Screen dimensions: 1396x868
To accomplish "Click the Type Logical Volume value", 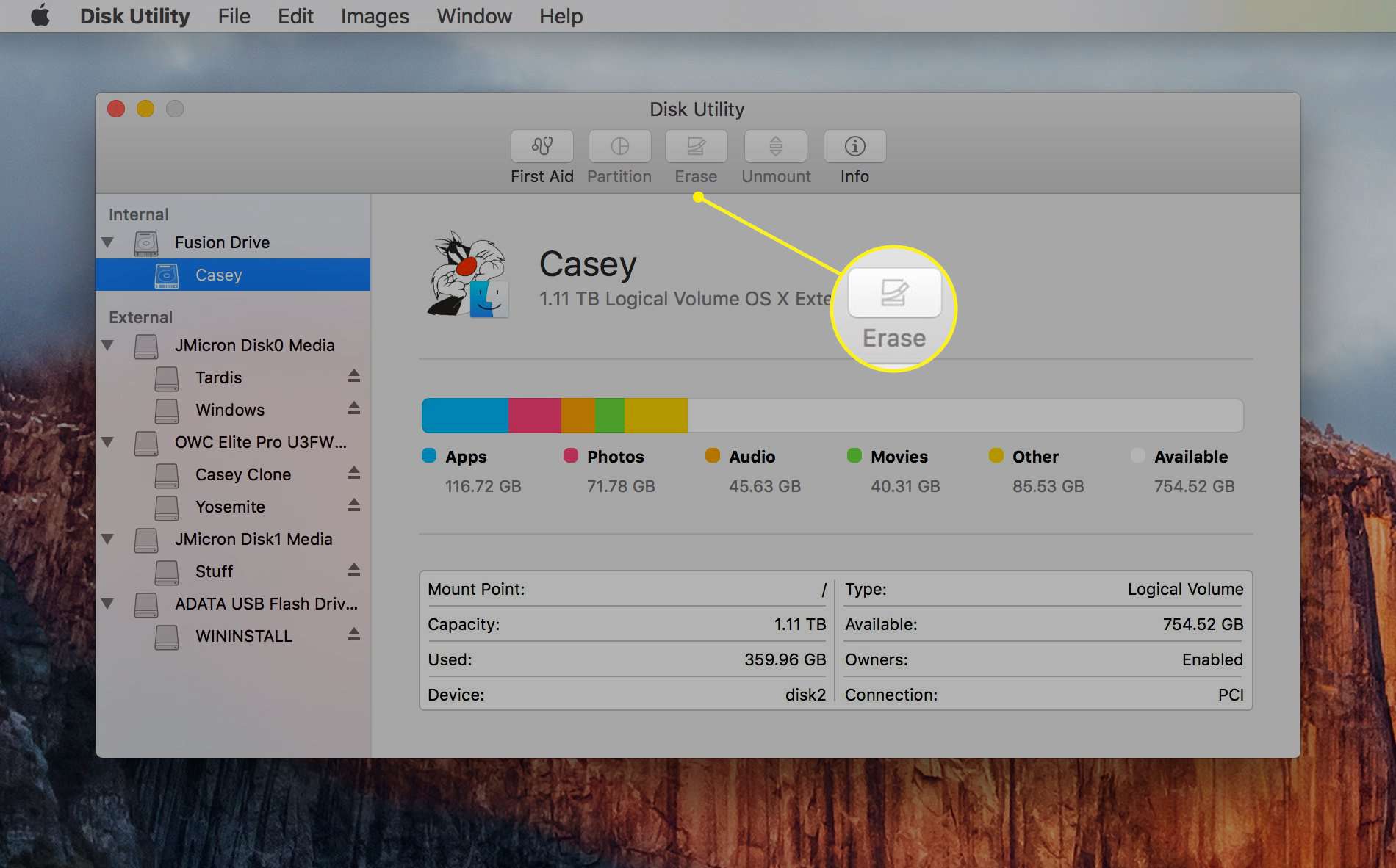I will 1185,589.
